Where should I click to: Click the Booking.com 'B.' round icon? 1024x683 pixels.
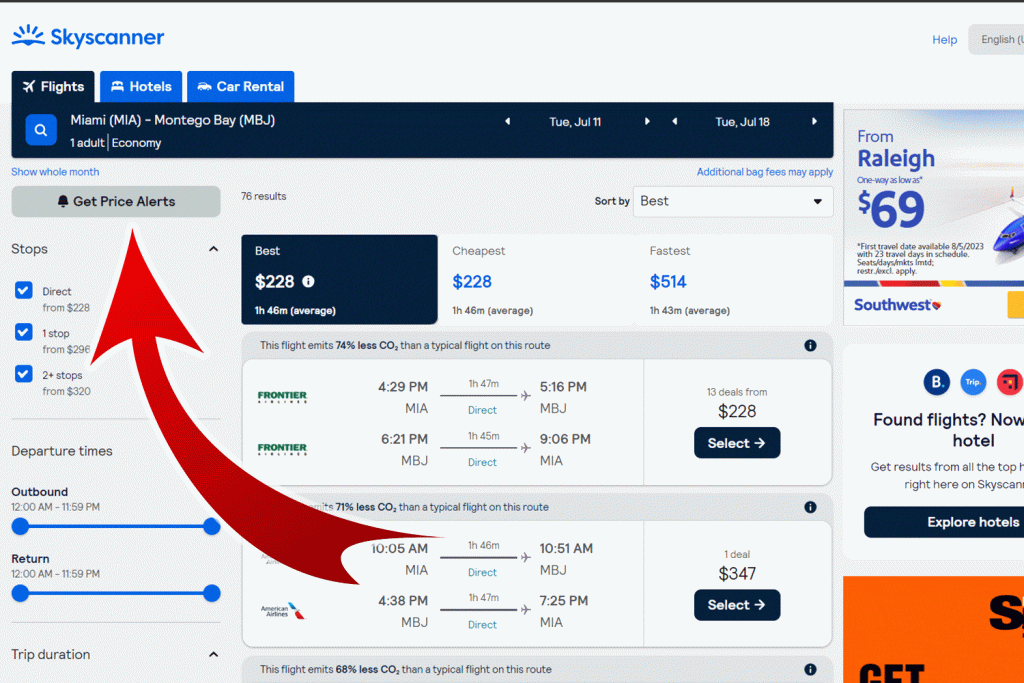[936, 382]
